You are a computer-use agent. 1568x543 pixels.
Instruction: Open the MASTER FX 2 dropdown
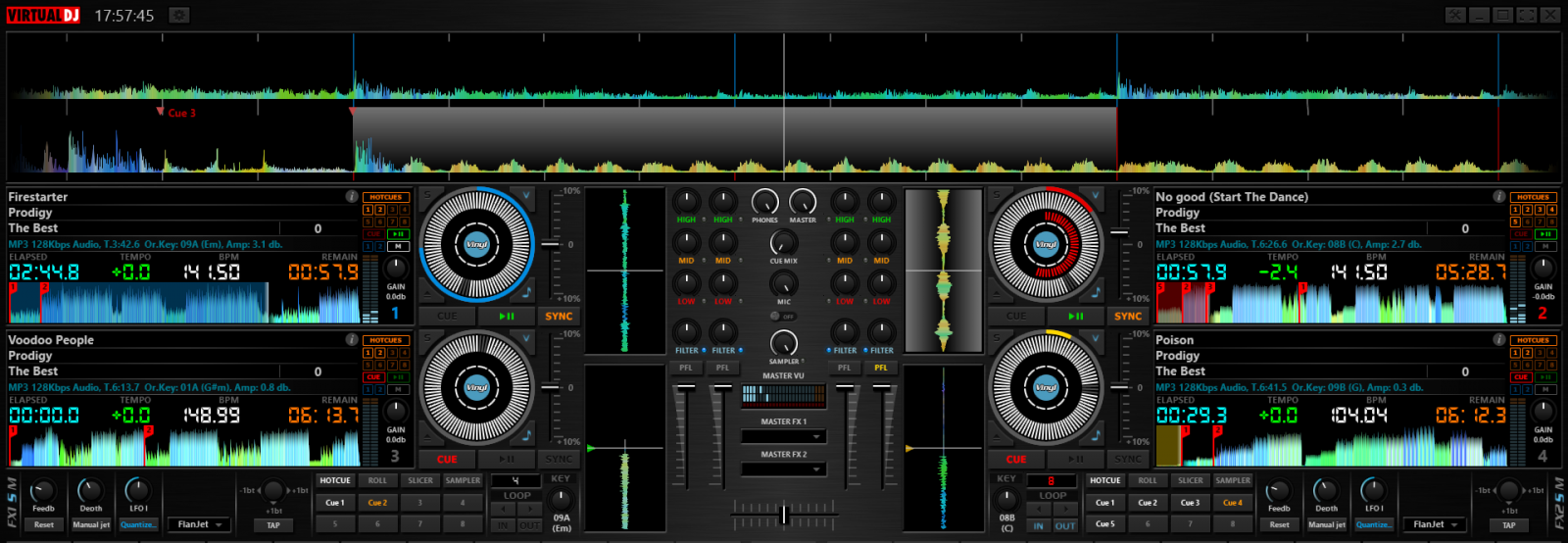[783, 469]
